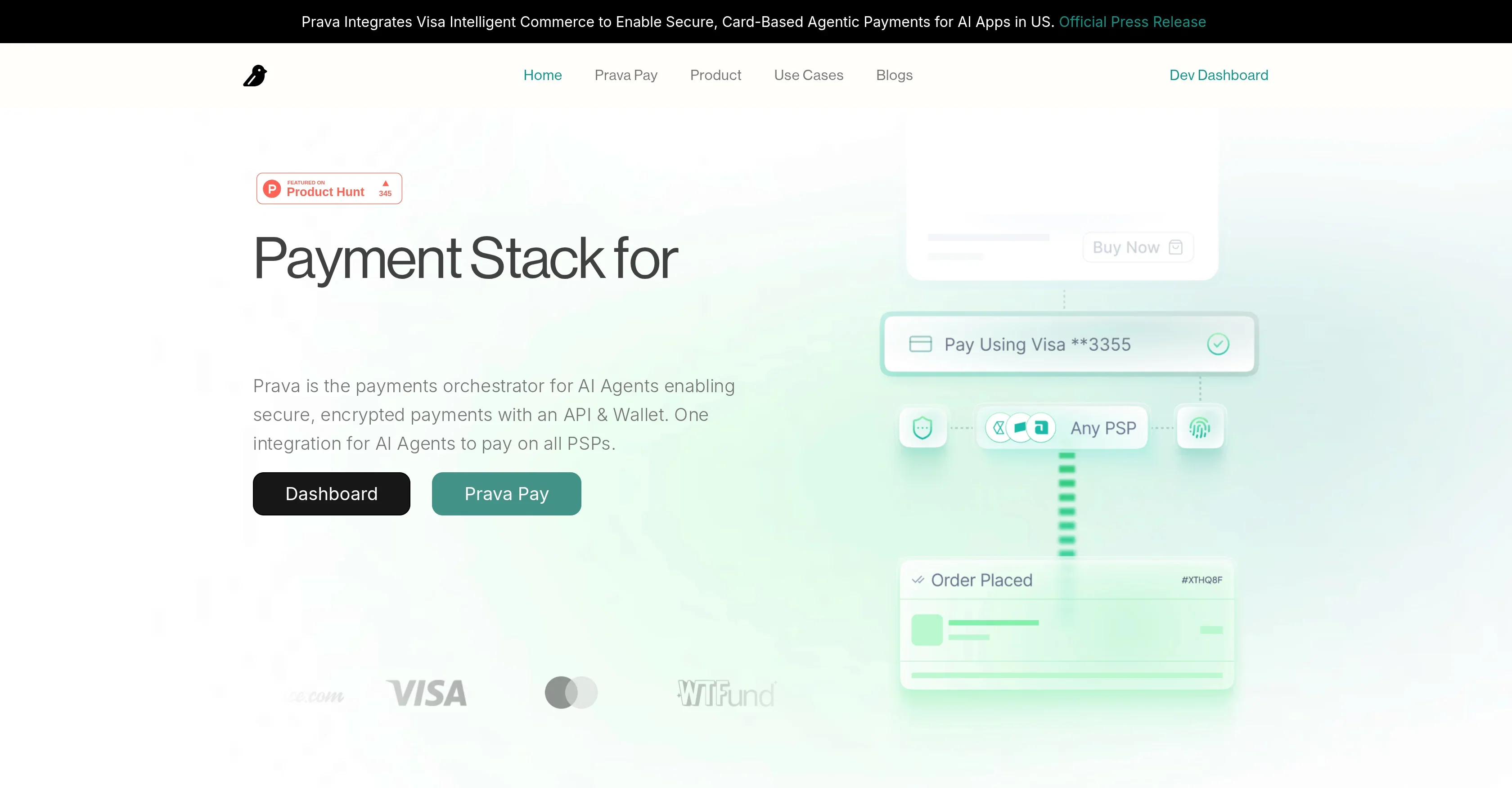The height and width of the screenshot is (788, 1512).
Task: Open the Featured on Product Hunt badge
Action: (x=328, y=188)
